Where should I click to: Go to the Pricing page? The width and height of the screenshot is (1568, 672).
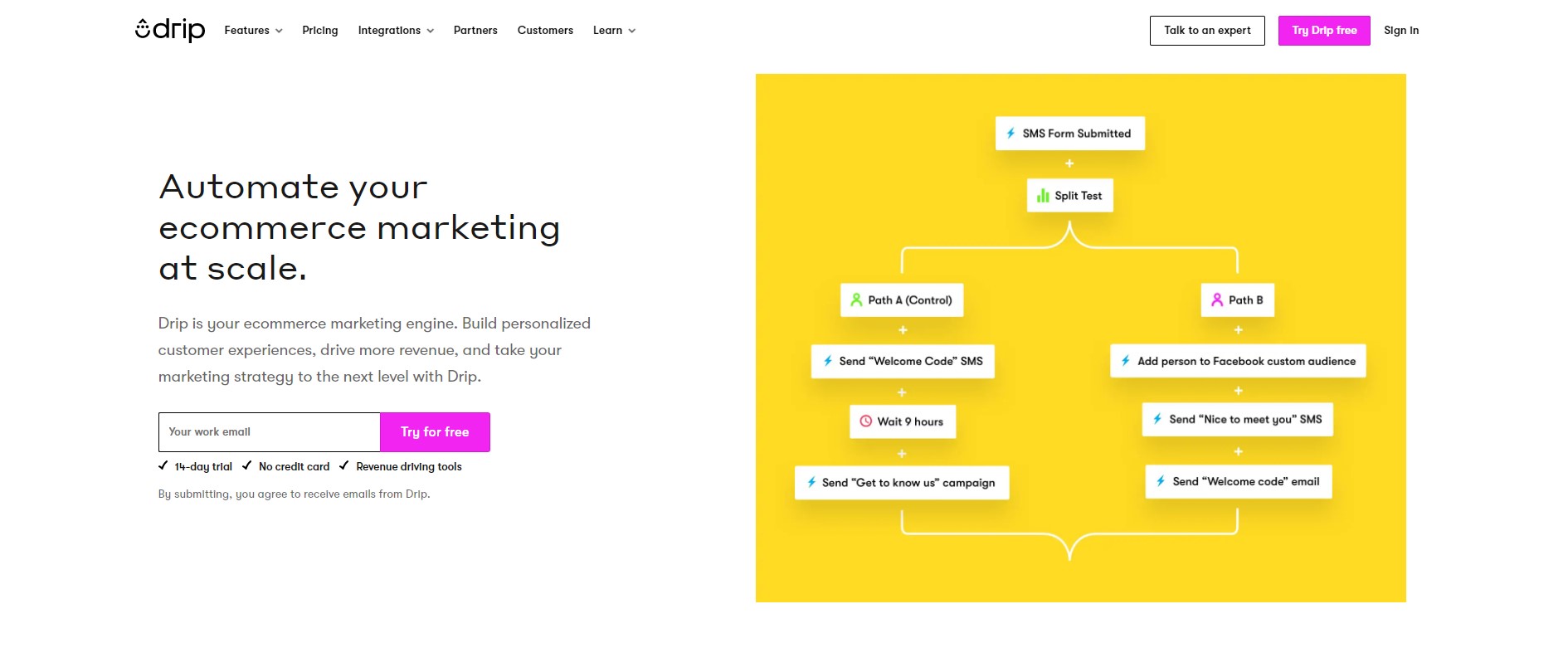pos(320,31)
